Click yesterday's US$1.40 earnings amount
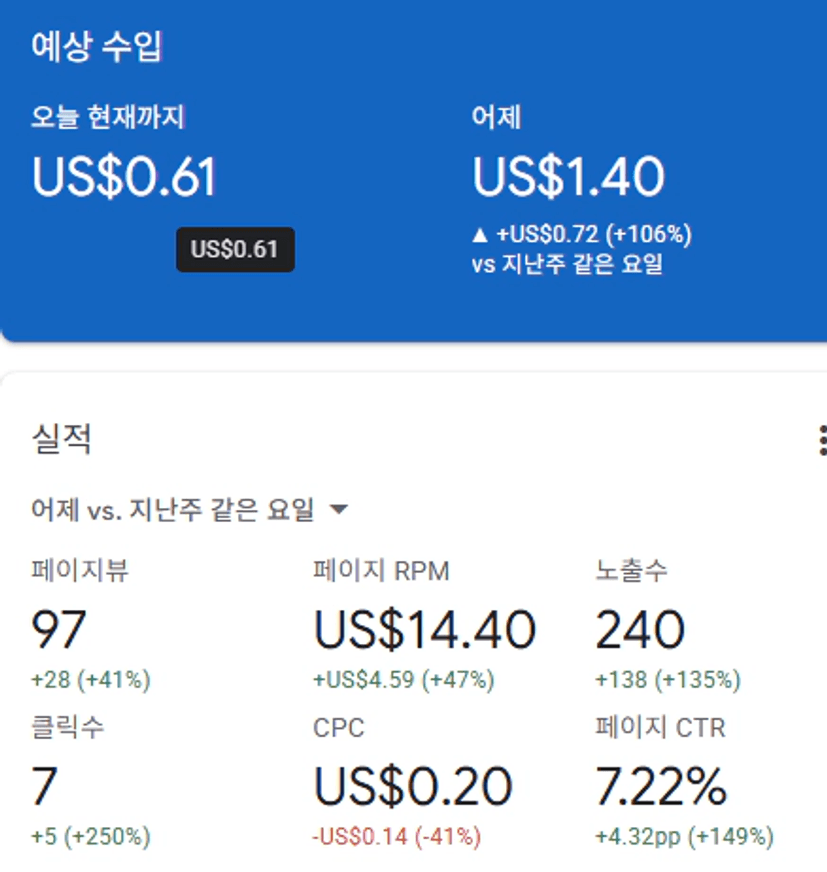827x872 pixels. 568,177
